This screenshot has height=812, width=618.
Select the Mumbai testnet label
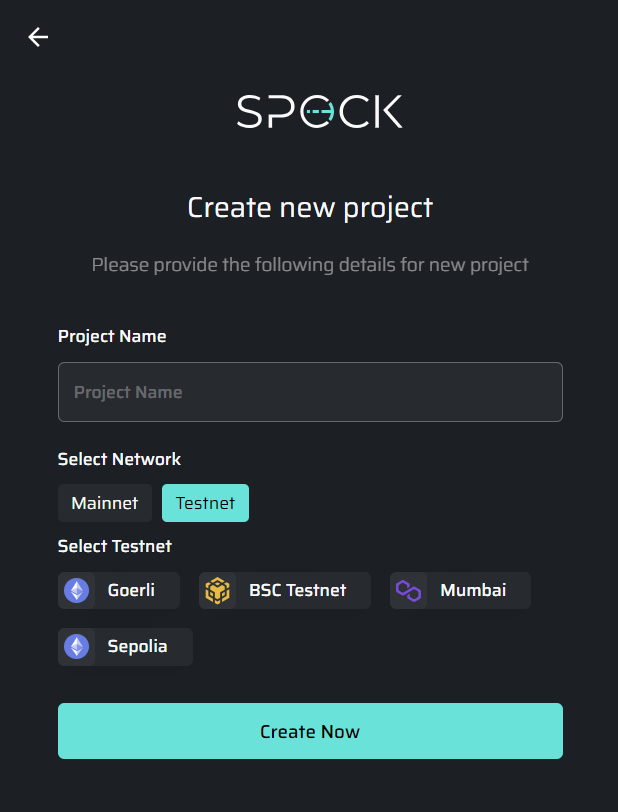click(x=473, y=590)
